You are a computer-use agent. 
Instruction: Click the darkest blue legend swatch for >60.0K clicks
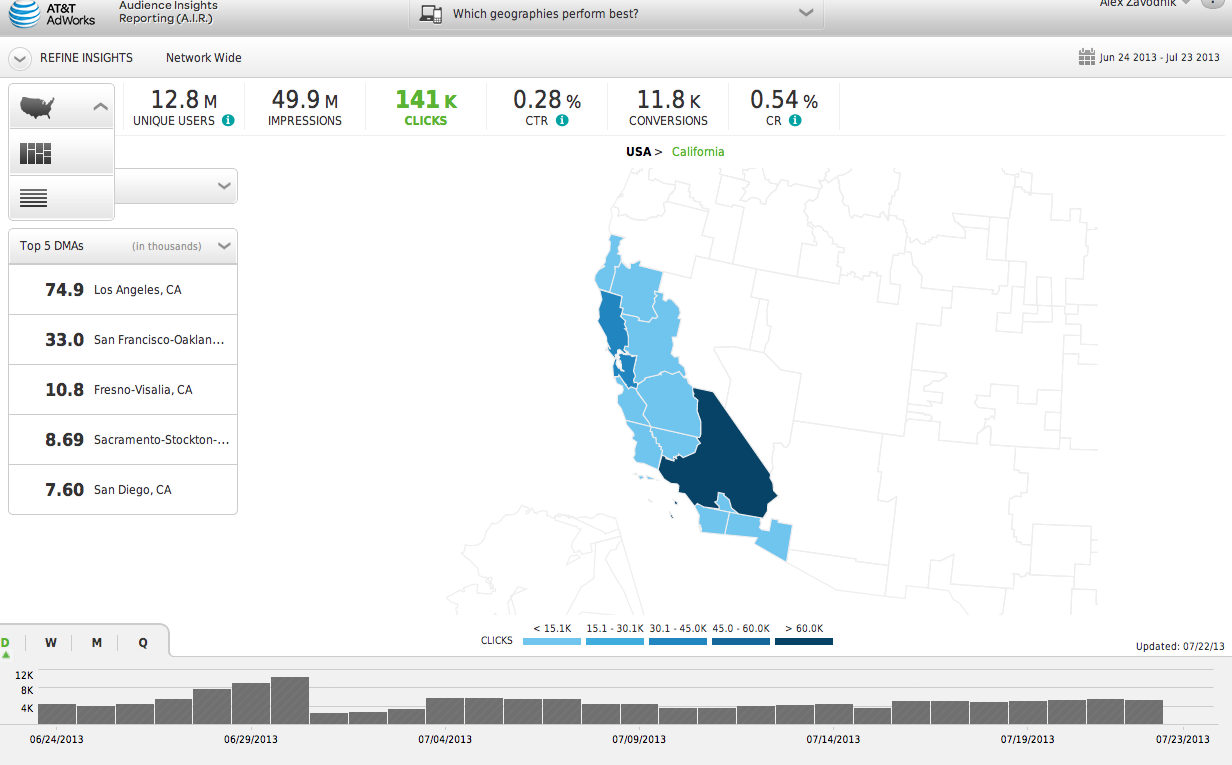coord(803,640)
